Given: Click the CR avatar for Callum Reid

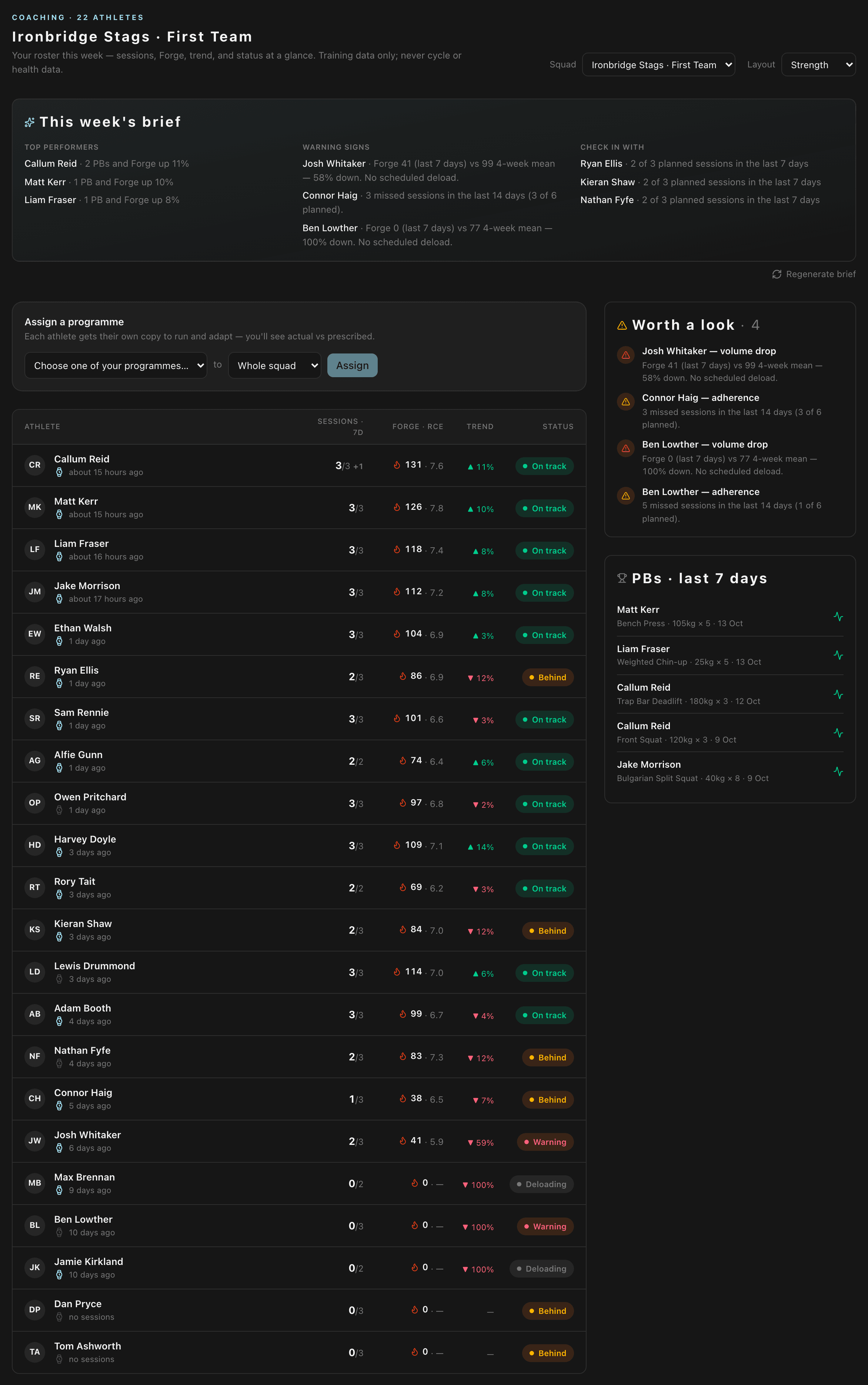Looking at the screenshot, I should [34, 465].
